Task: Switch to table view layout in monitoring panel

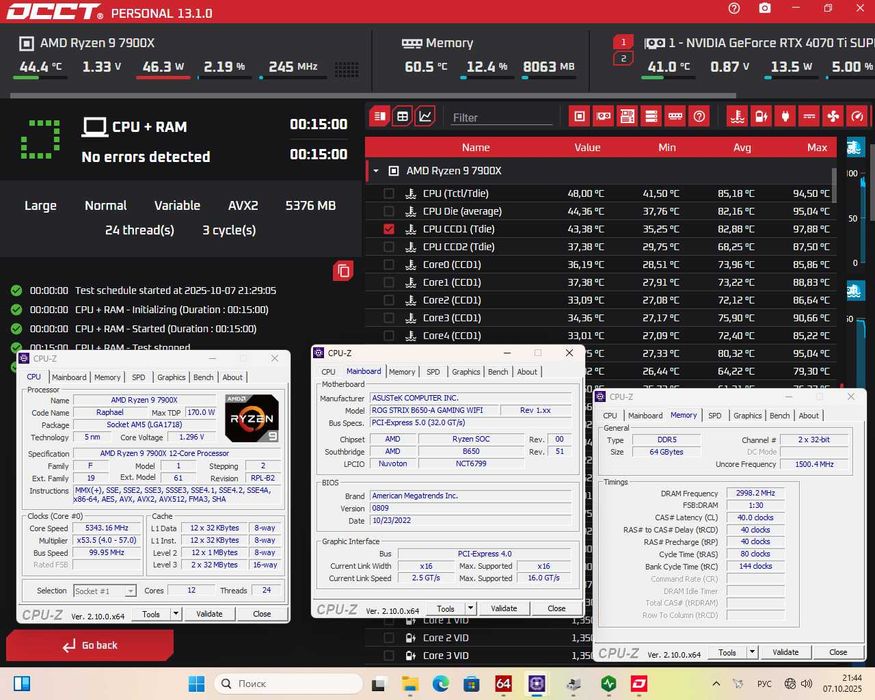Action: tap(402, 117)
